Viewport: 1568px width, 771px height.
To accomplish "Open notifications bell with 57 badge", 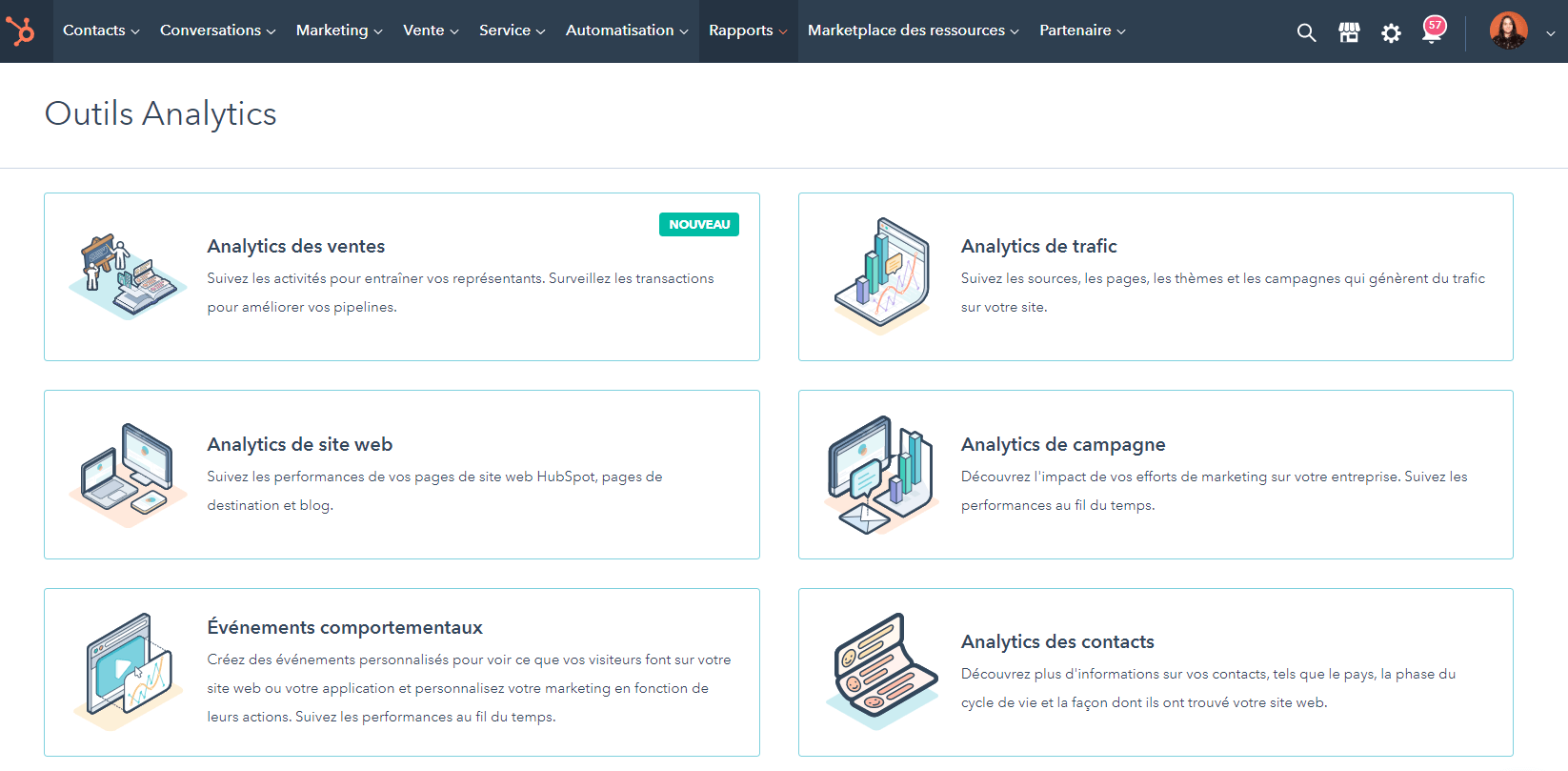I will [1432, 31].
